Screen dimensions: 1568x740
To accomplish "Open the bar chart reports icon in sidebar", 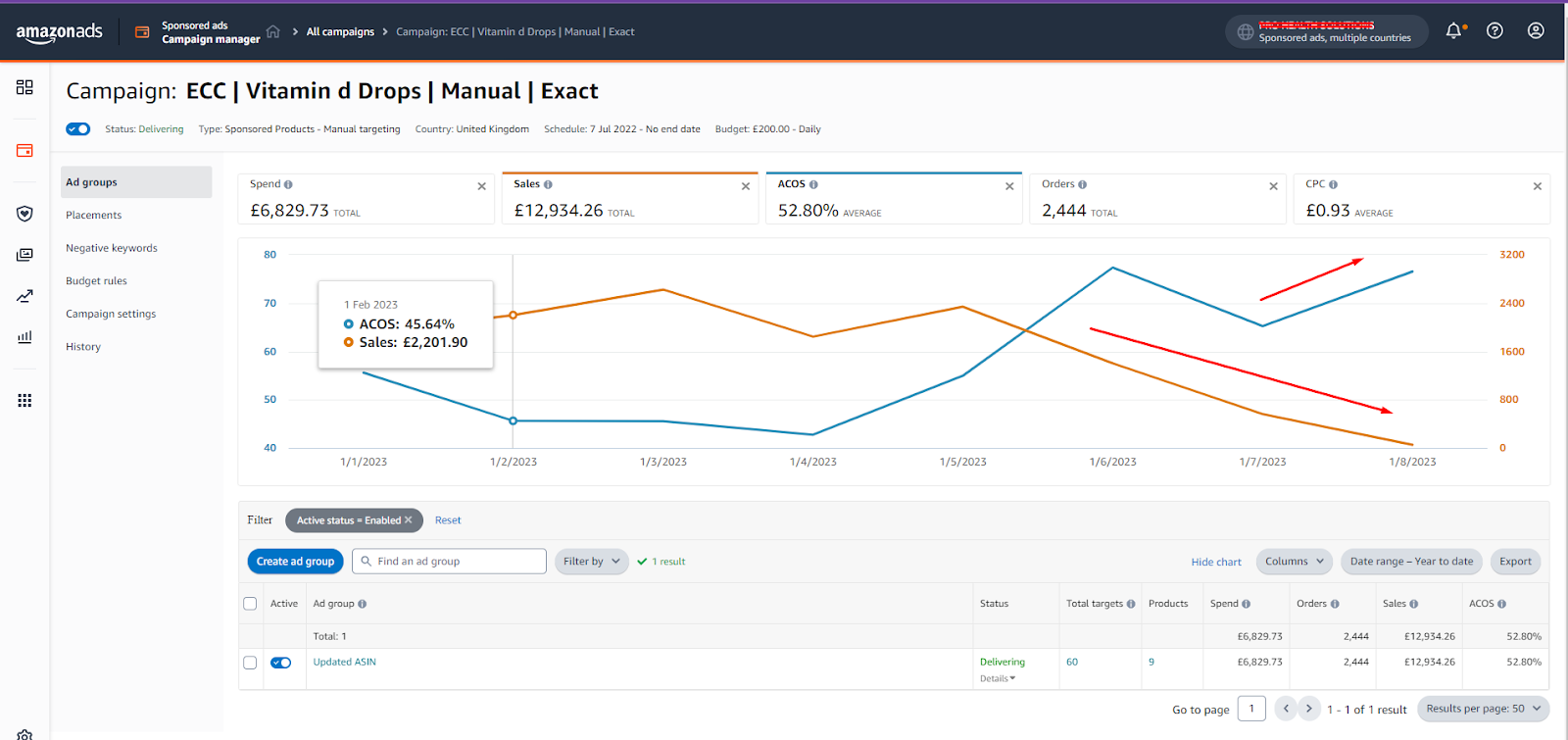I will tap(24, 337).
